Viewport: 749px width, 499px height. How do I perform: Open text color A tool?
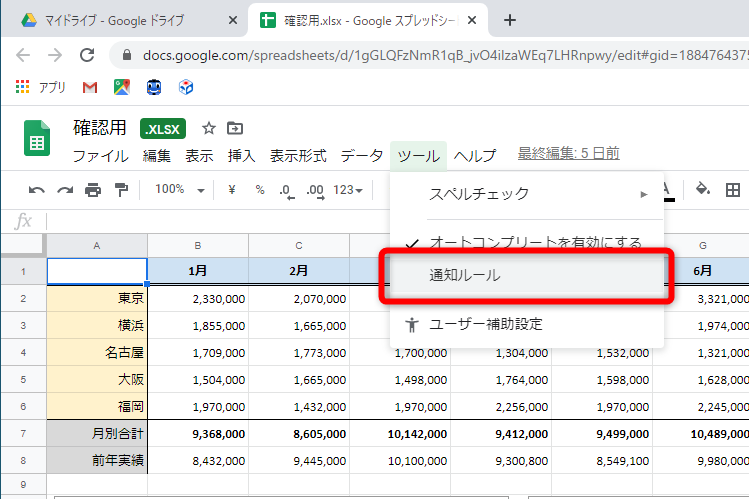(x=668, y=191)
